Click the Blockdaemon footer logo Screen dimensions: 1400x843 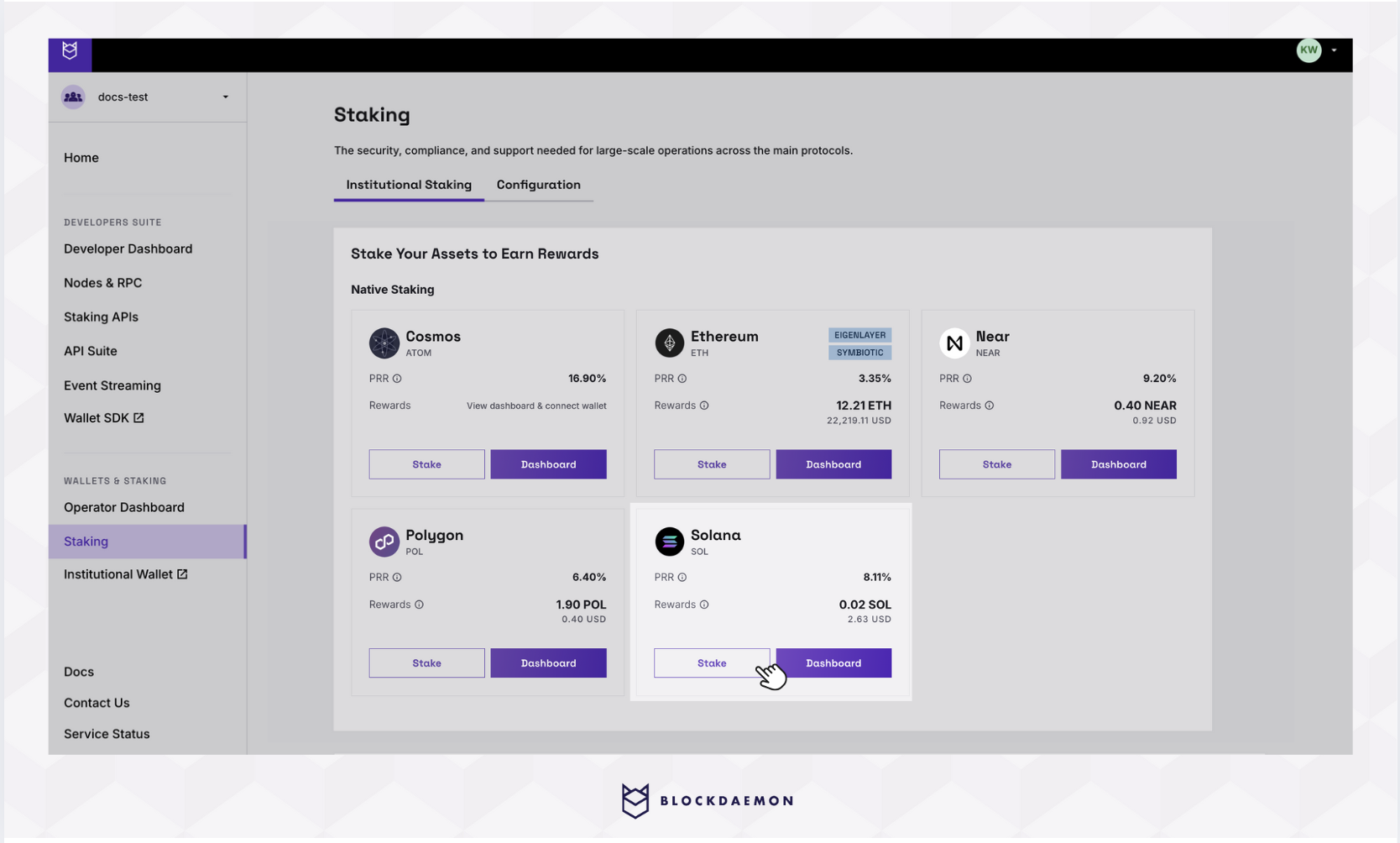coord(707,801)
